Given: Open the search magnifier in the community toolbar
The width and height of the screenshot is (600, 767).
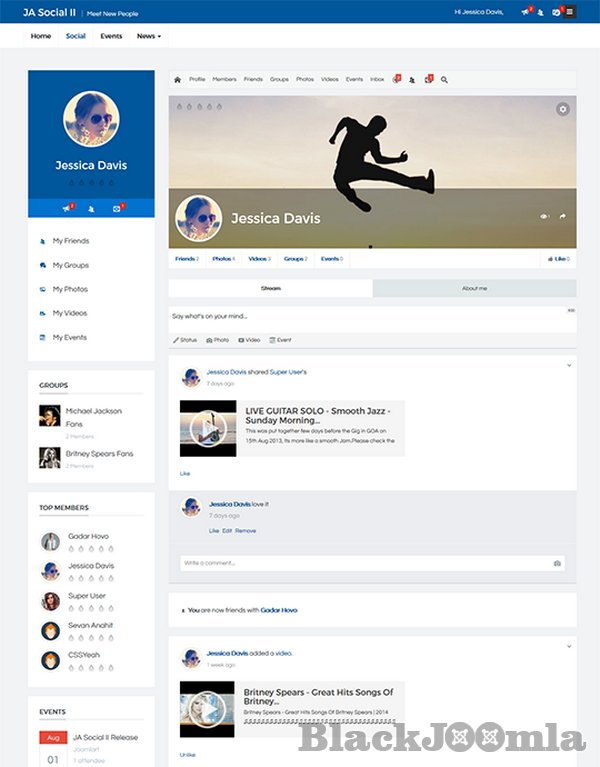Looking at the screenshot, I should 445,79.
